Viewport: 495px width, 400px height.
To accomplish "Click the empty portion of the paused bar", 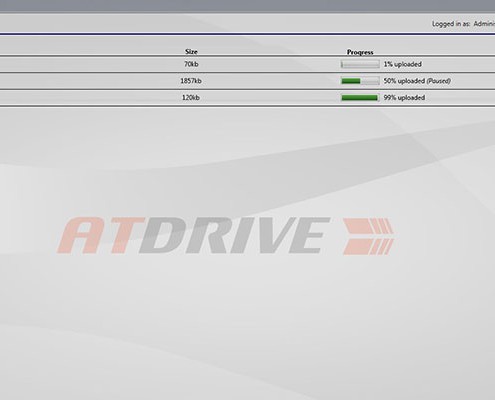I will pos(370,81).
